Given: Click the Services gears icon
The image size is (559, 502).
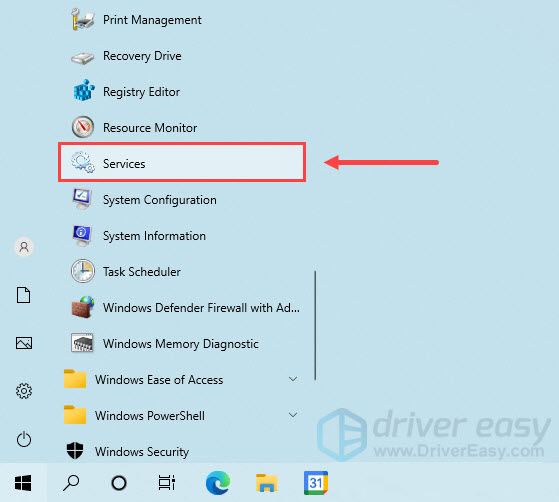Looking at the screenshot, I should 83,163.
